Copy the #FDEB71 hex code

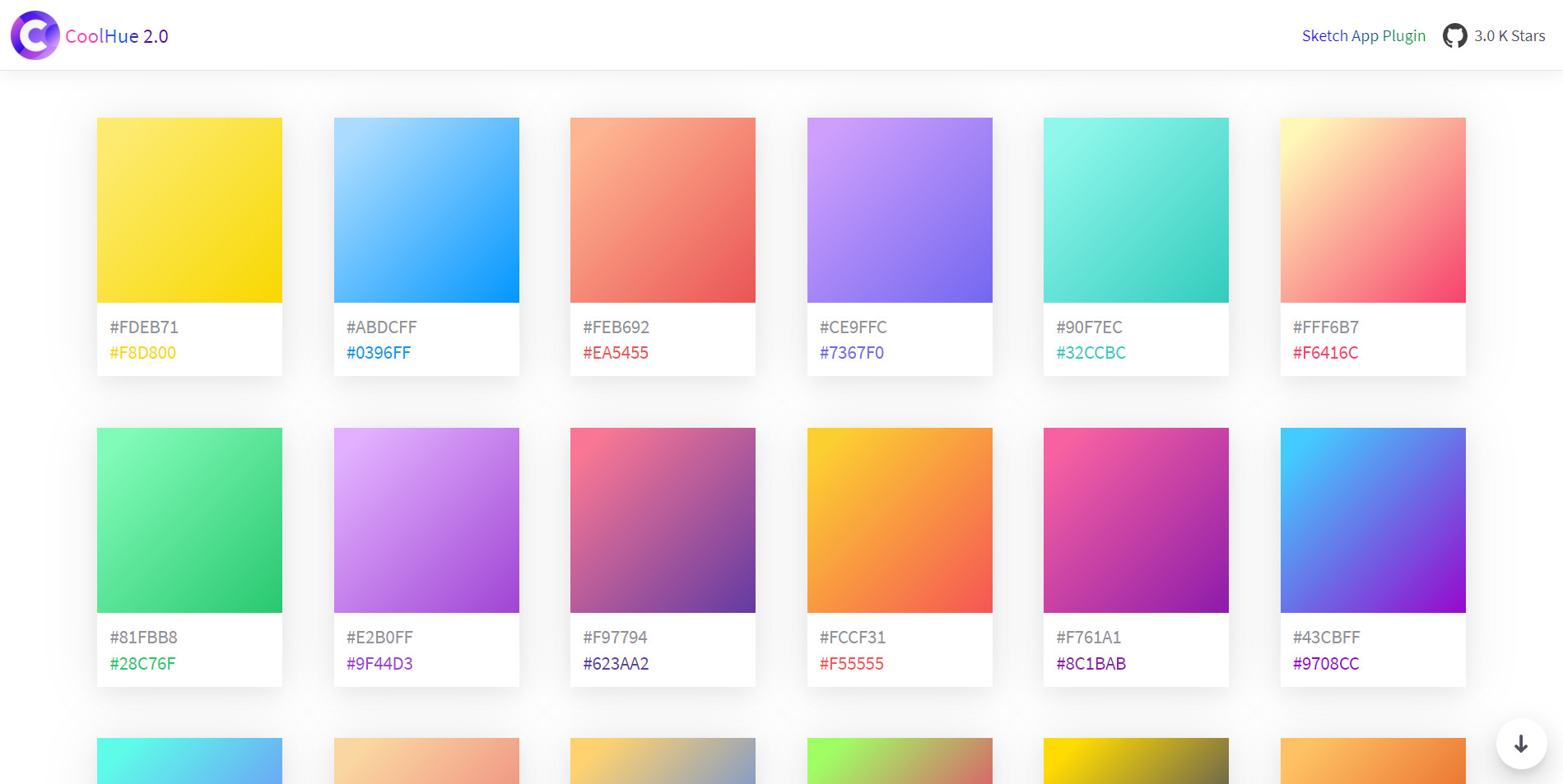tap(144, 327)
